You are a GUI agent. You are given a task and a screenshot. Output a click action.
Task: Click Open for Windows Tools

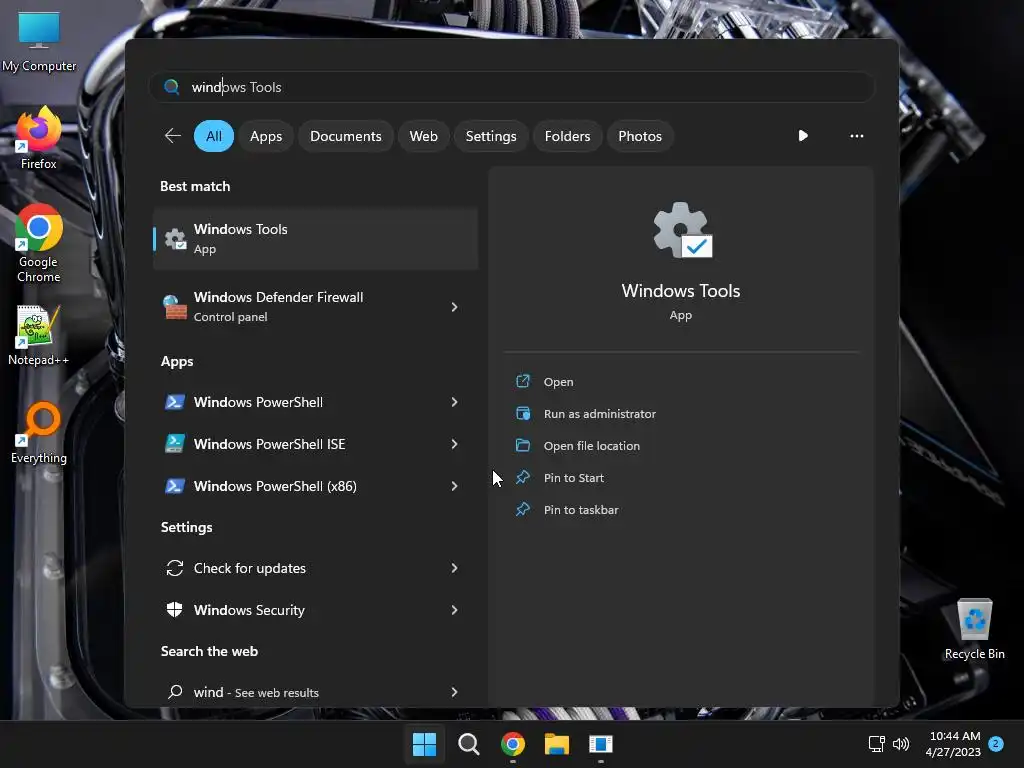[558, 381]
